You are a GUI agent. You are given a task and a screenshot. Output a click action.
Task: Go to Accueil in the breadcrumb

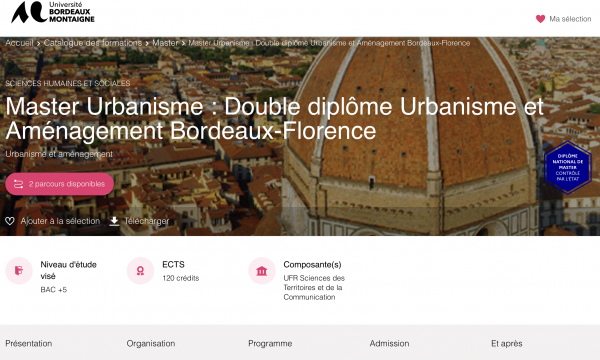[19, 43]
